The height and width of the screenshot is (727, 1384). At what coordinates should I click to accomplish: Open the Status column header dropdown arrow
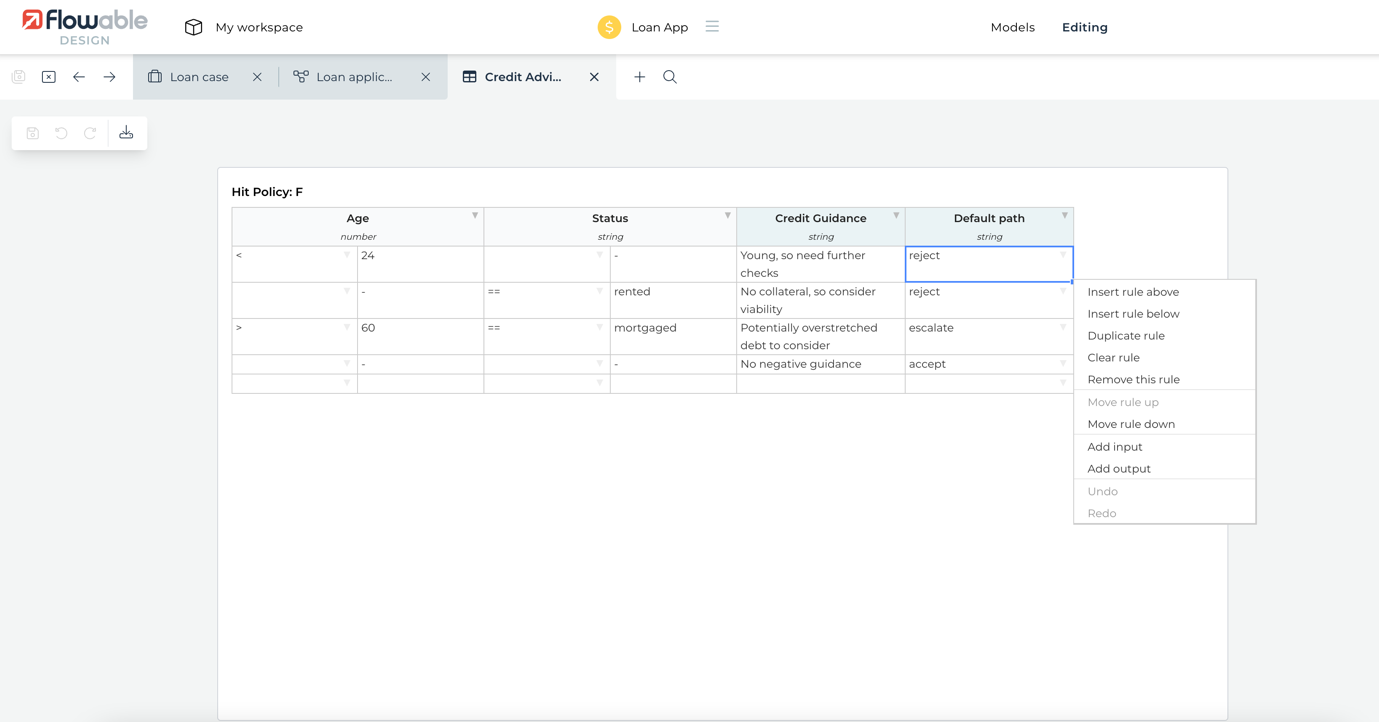pos(728,216)
